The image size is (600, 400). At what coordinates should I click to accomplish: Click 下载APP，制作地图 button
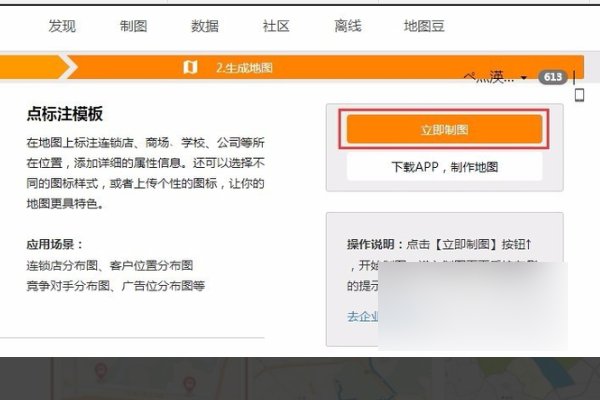pyautogui.click(x=444, y=167)
